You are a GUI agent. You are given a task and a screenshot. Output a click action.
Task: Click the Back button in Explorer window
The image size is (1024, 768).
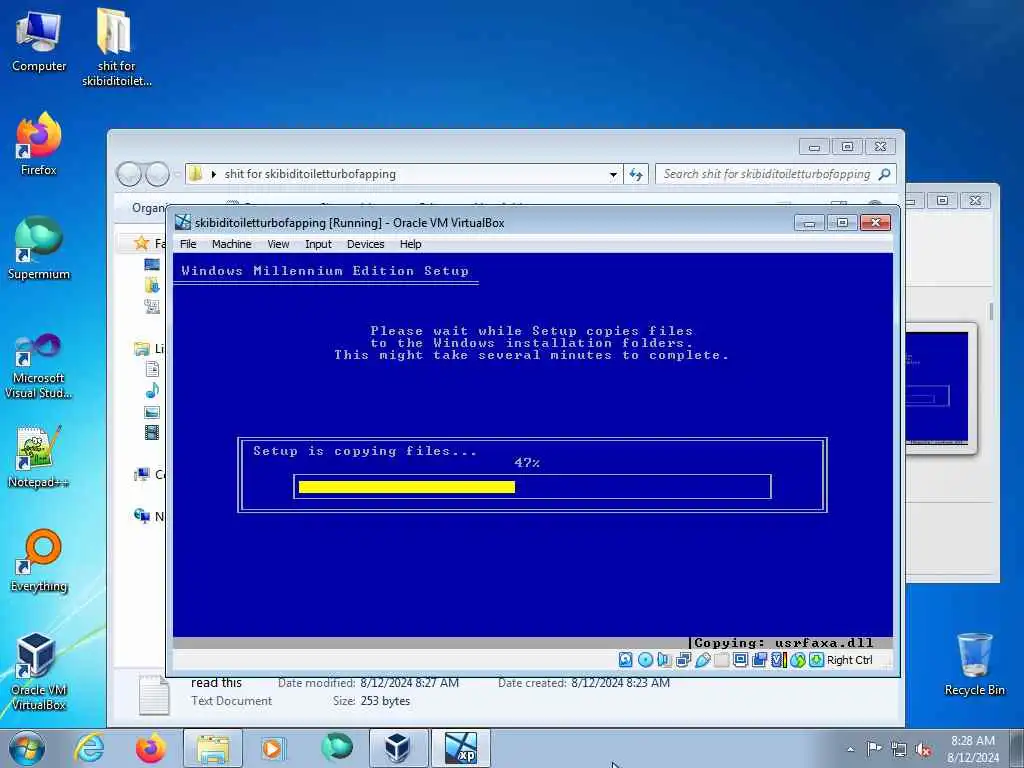(129, 174)
